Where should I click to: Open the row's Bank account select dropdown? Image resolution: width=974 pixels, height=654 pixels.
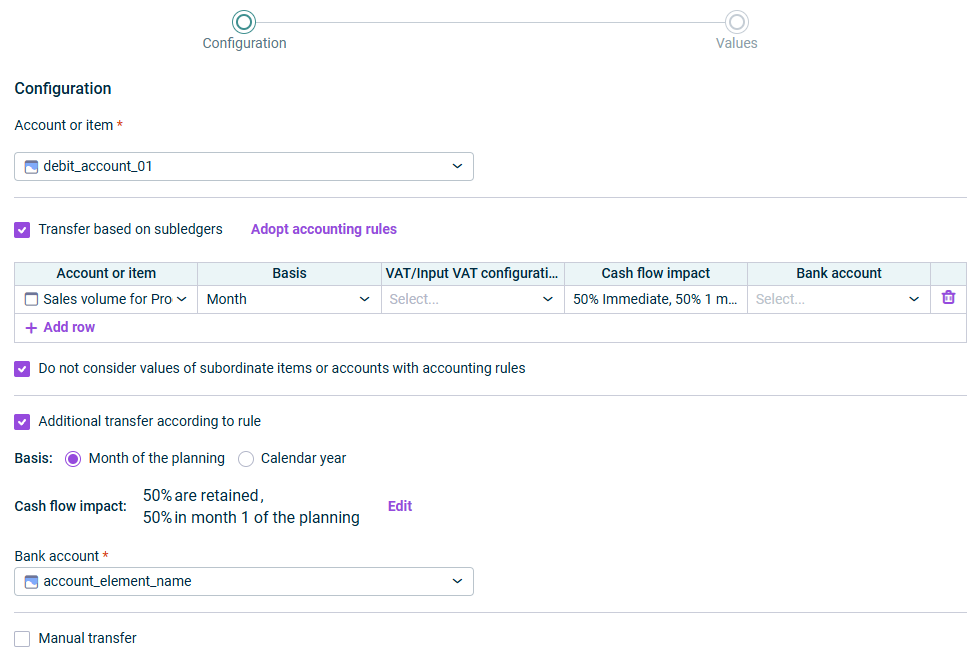point(839,299)
